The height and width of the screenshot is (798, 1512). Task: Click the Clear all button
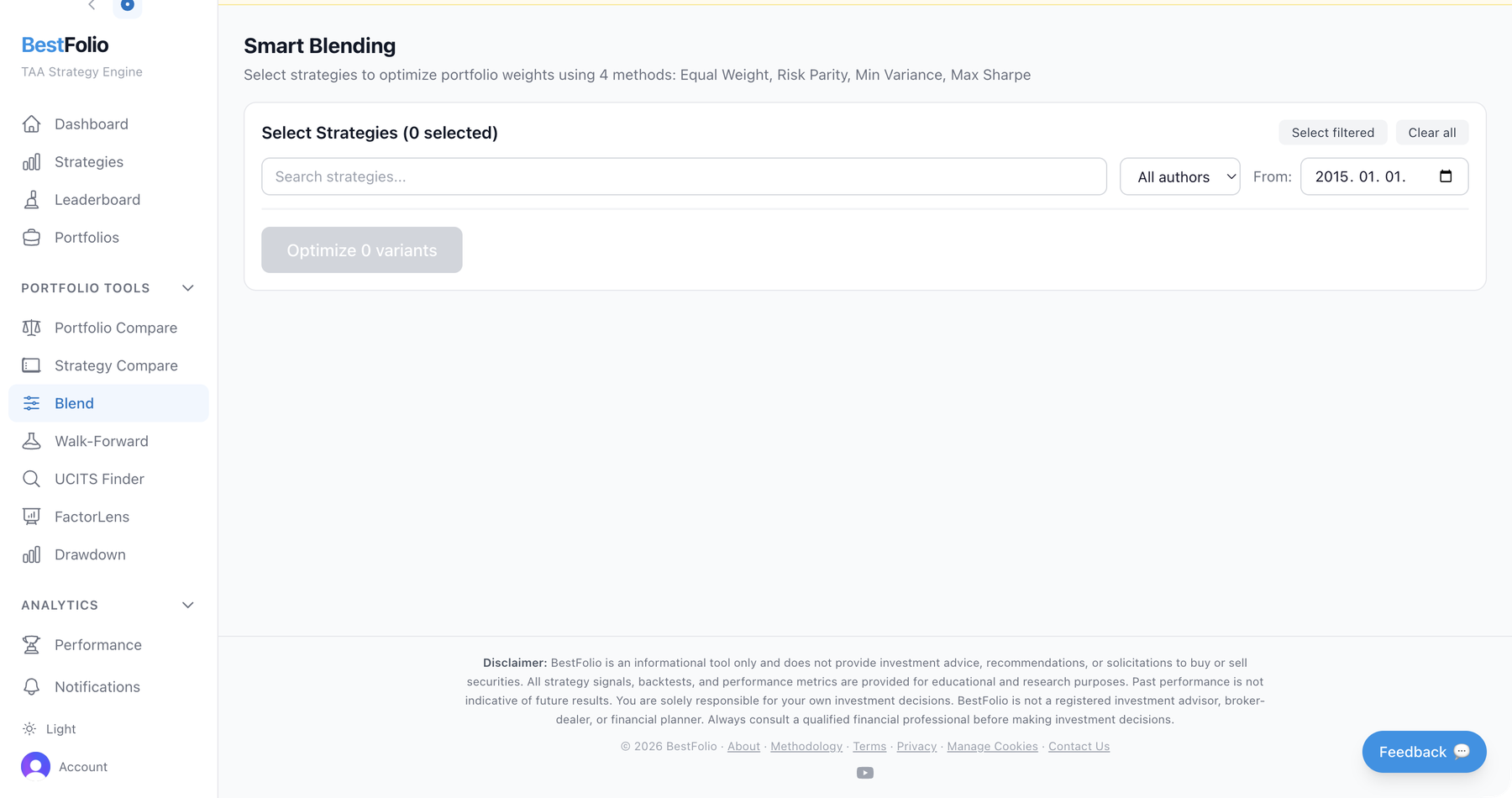point(1431,133)
